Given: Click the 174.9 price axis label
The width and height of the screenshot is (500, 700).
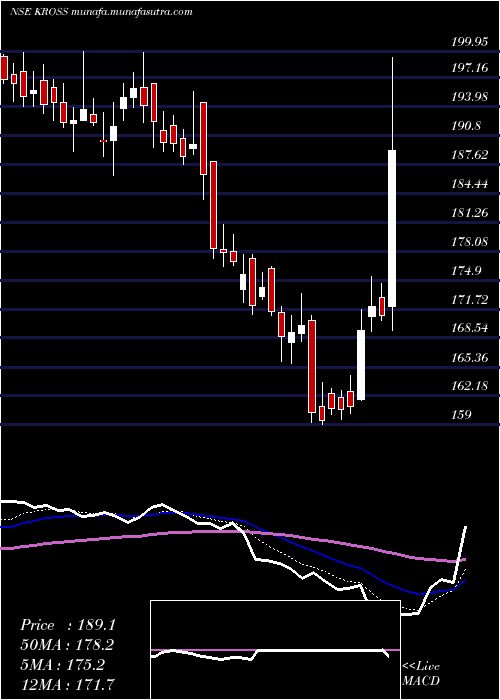Looking at the screenshot, I should pyautogui.click(x=466, y=271).
